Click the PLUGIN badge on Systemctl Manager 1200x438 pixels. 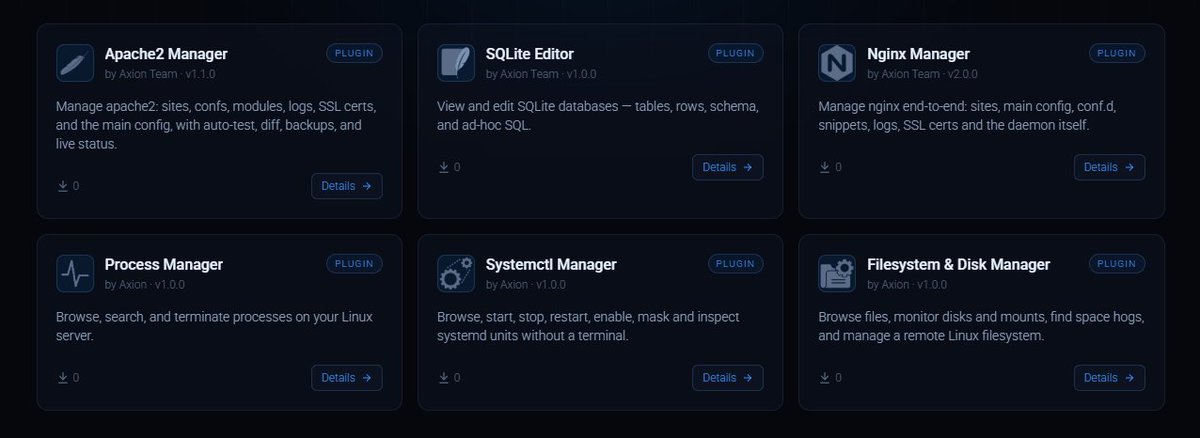(736, 264)
